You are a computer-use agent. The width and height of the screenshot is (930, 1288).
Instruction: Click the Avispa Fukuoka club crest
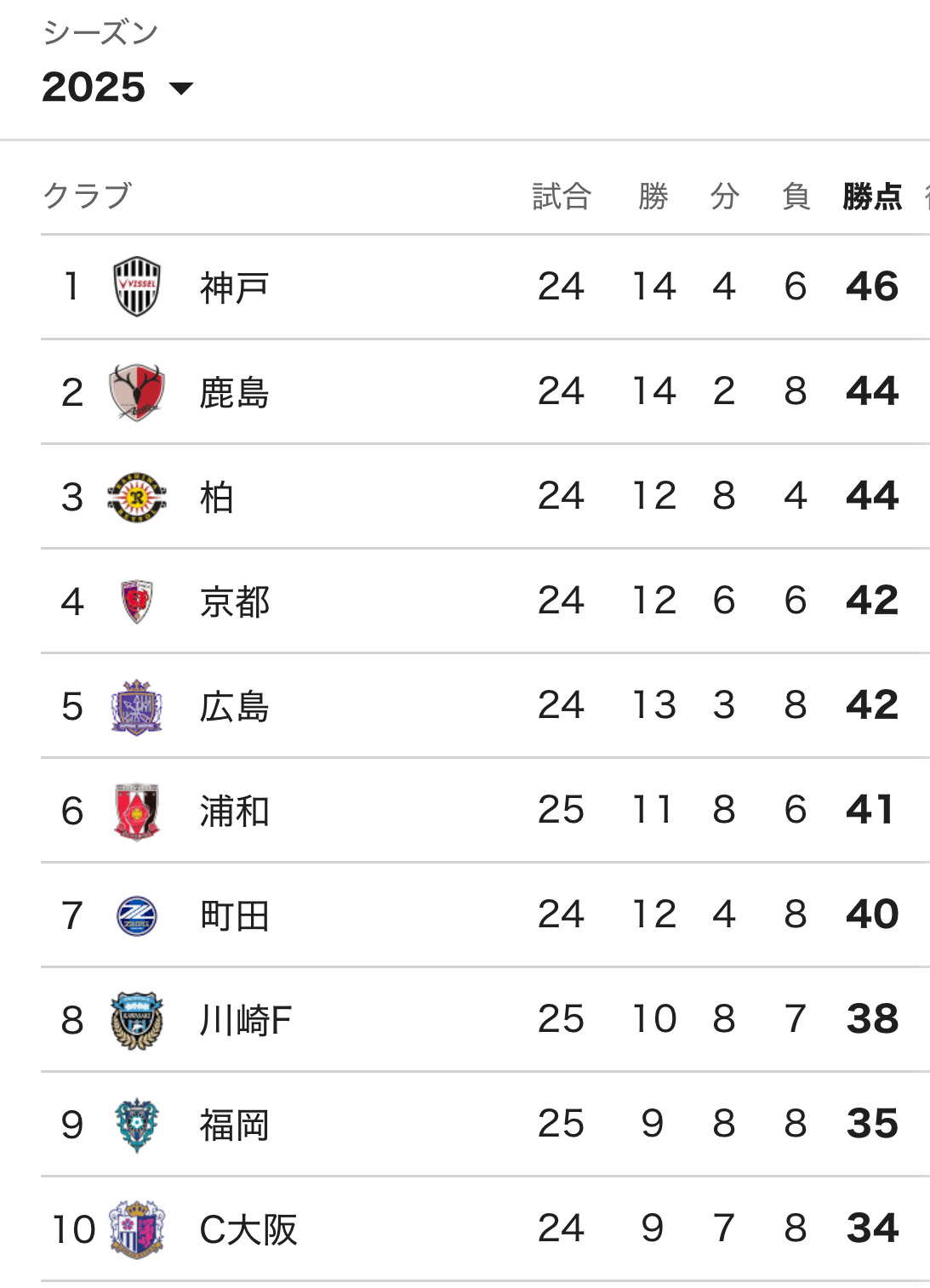pyautogui.click(x=136, y=1125)
